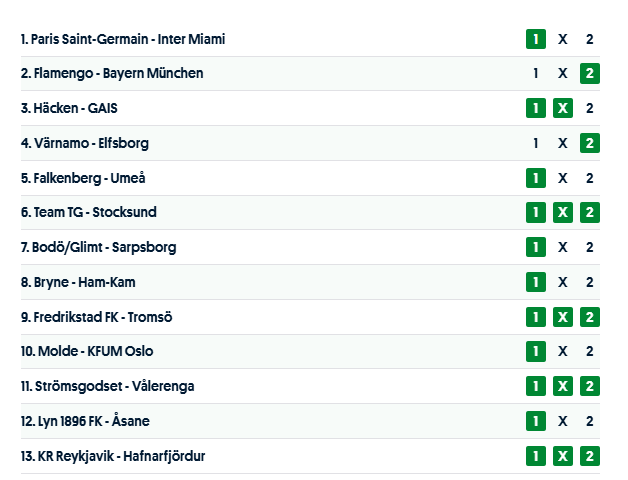The image size is (628, 480).
Task: Deselect 1 for Paris Saint-Germain - Inter Miami
Action: [x=535, y=39]
